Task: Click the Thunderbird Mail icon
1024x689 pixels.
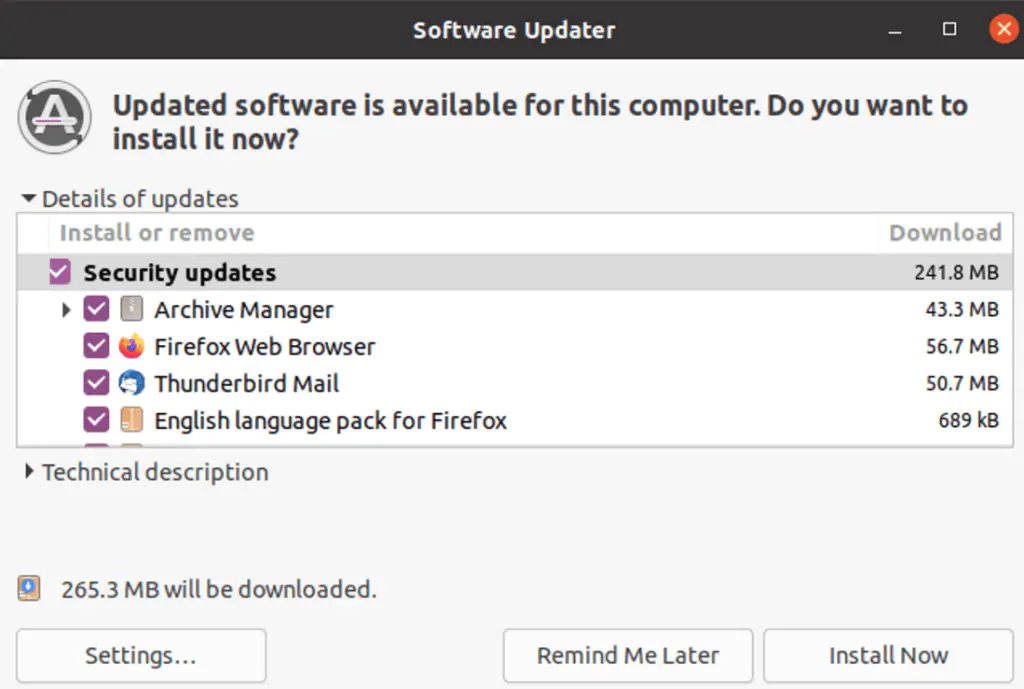Action: pyautogui.click(x=132, y=383)
